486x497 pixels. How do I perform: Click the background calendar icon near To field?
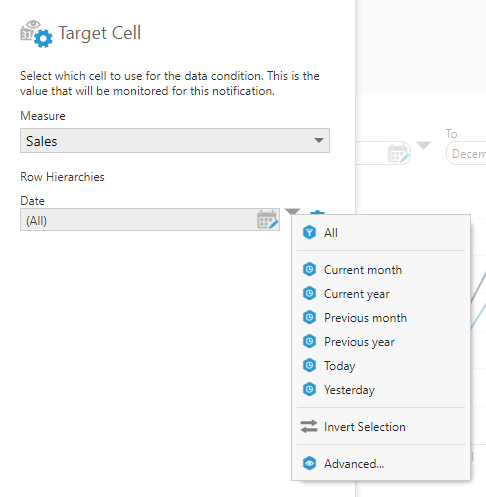tap(399, 153)
